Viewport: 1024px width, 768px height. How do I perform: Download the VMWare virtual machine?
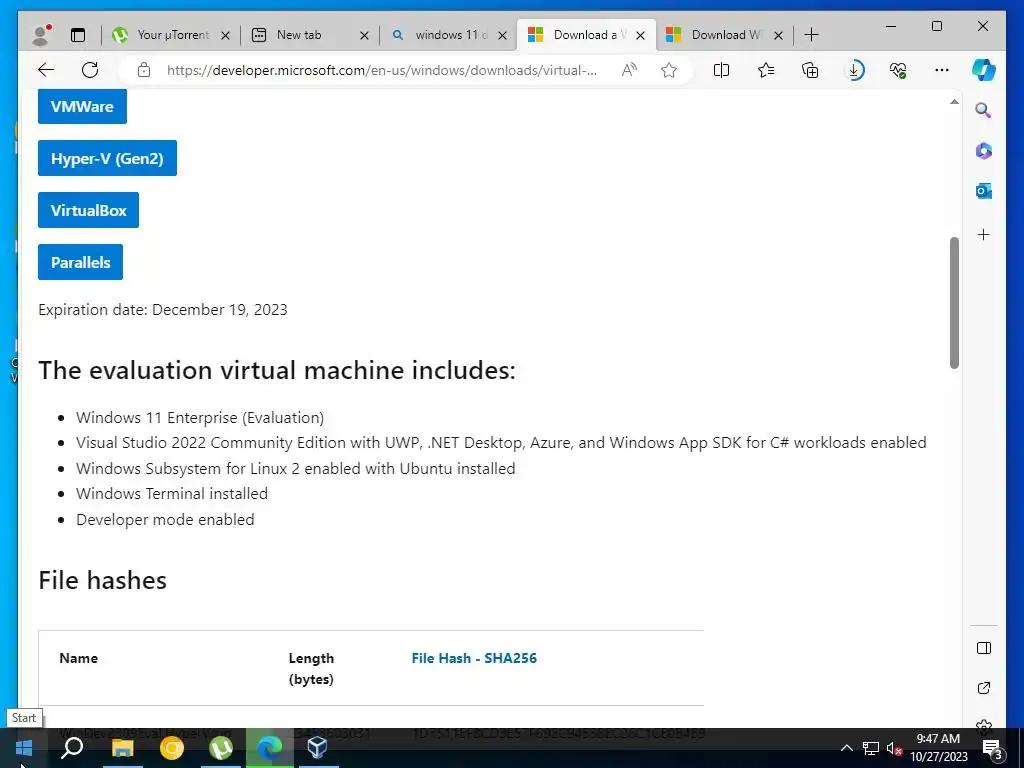(x=82, y=106)
